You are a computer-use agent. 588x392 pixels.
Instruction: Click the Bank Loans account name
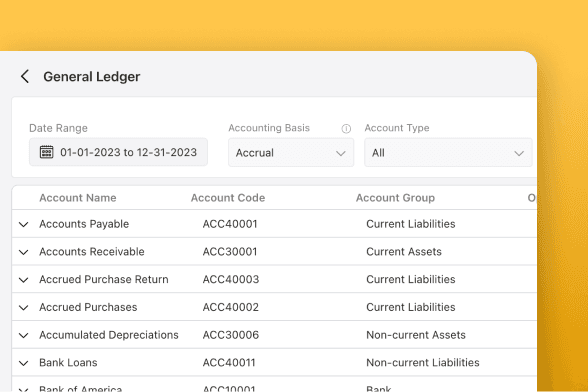[68, 363]
